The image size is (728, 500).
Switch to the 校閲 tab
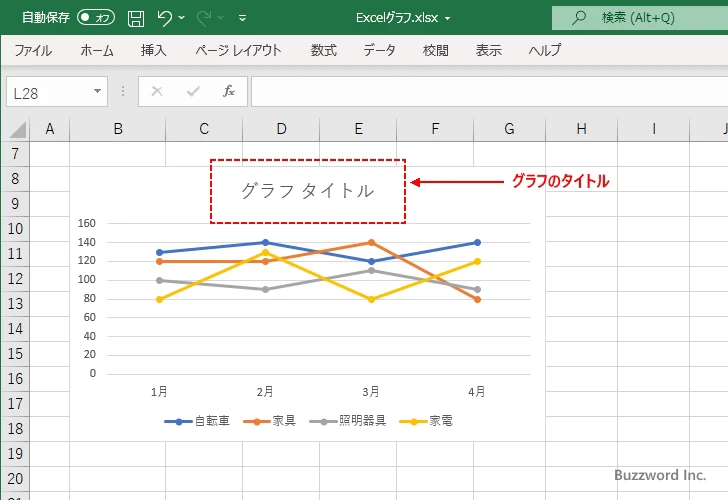point(436,50)
